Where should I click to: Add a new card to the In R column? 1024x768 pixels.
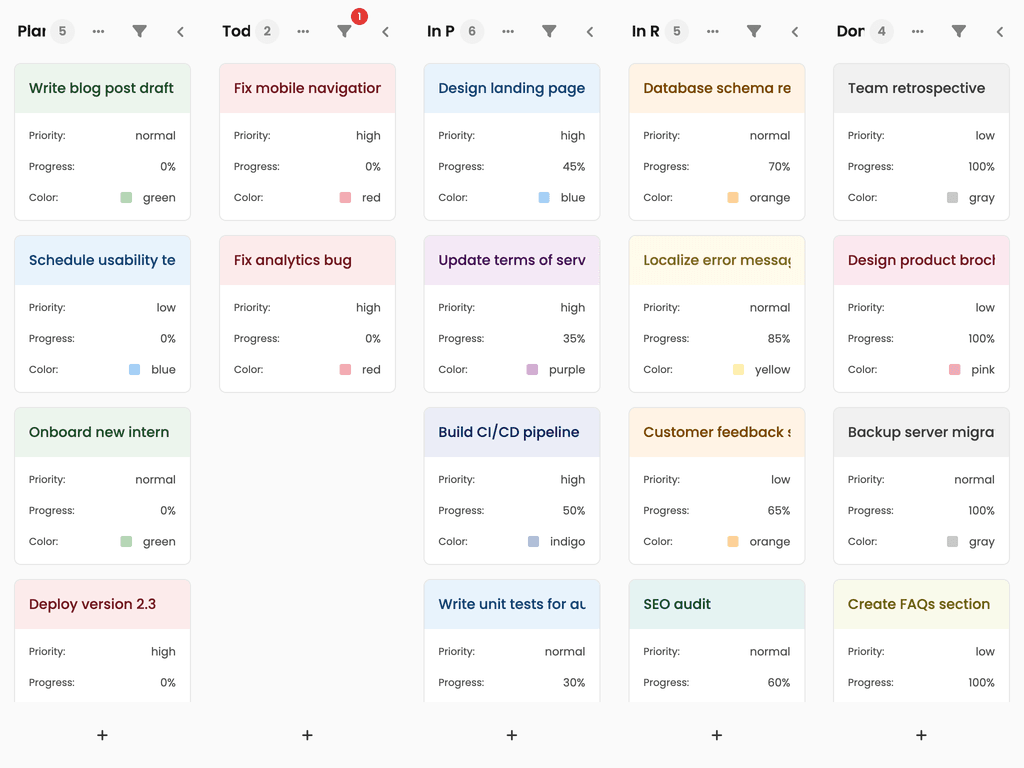click(717, 735)
